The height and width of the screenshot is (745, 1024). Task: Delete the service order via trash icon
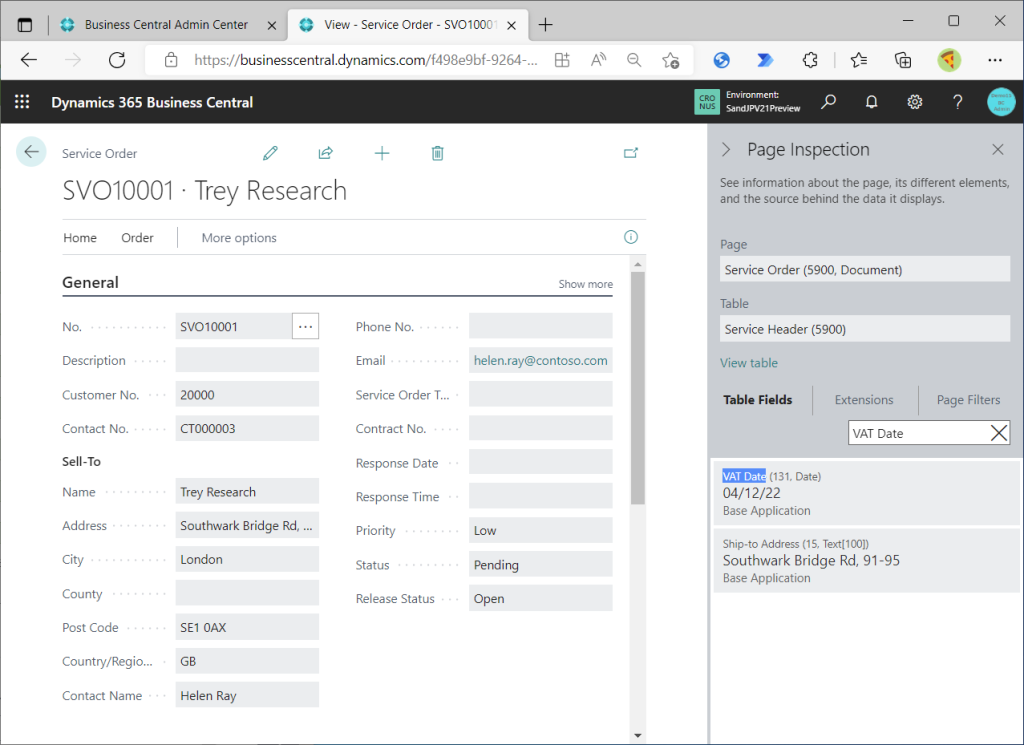pyautogui.click(x=438, y=153)
